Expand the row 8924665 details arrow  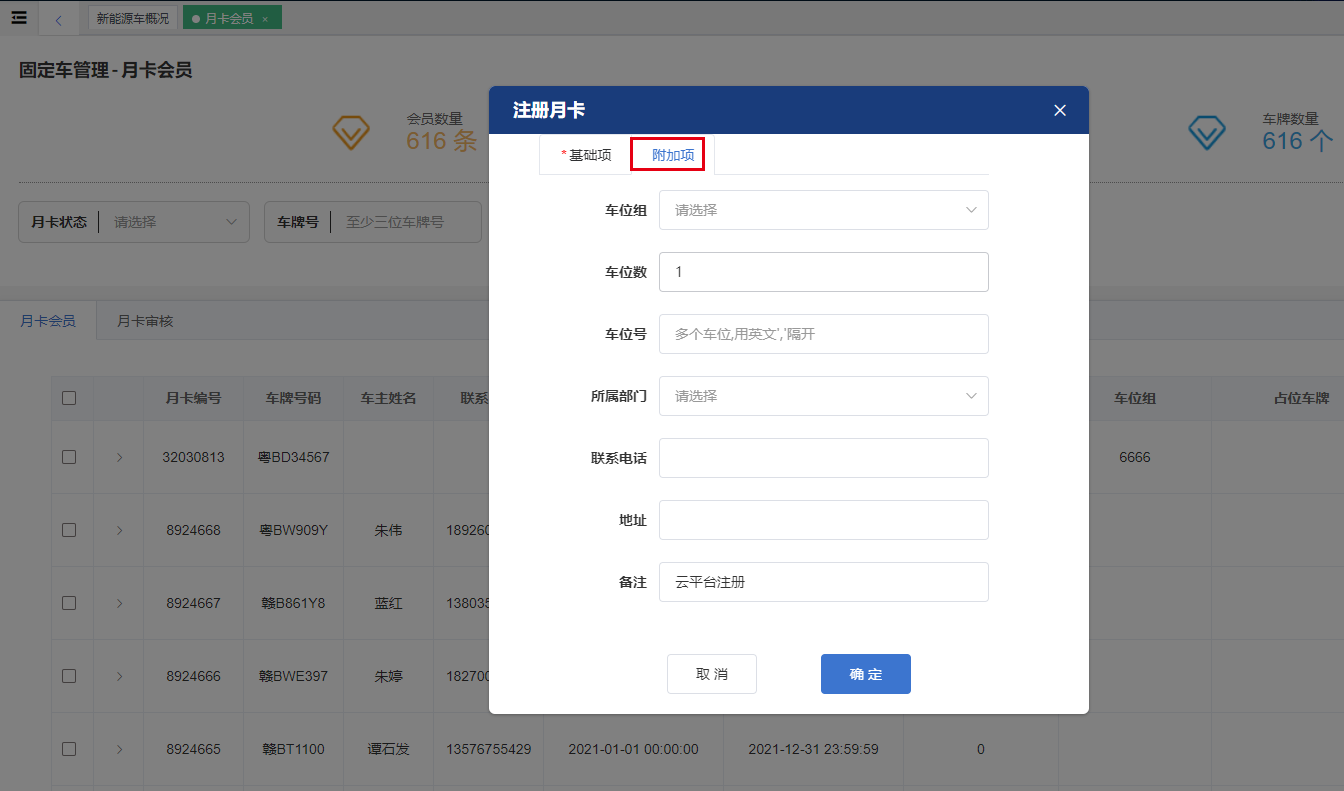[x=119, y=749]
